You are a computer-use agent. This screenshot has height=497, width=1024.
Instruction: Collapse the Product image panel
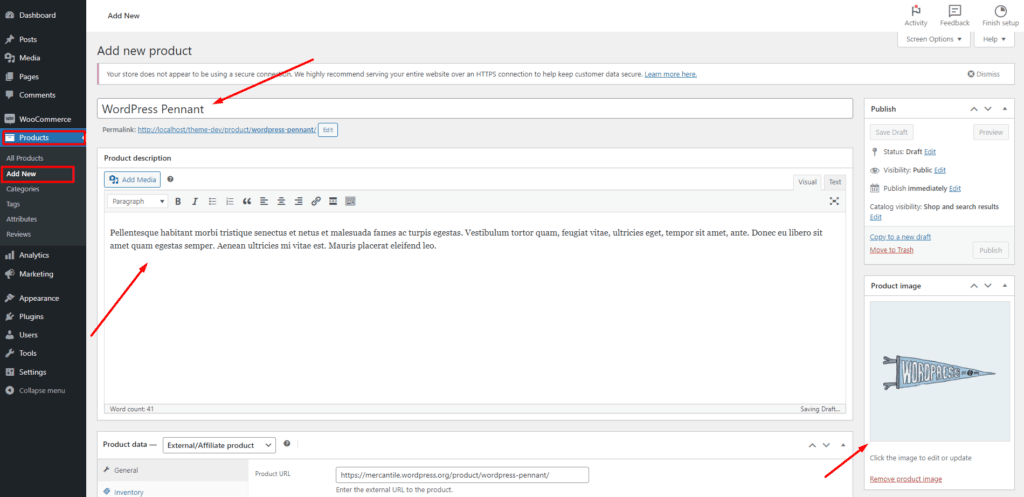(1004, 285)
